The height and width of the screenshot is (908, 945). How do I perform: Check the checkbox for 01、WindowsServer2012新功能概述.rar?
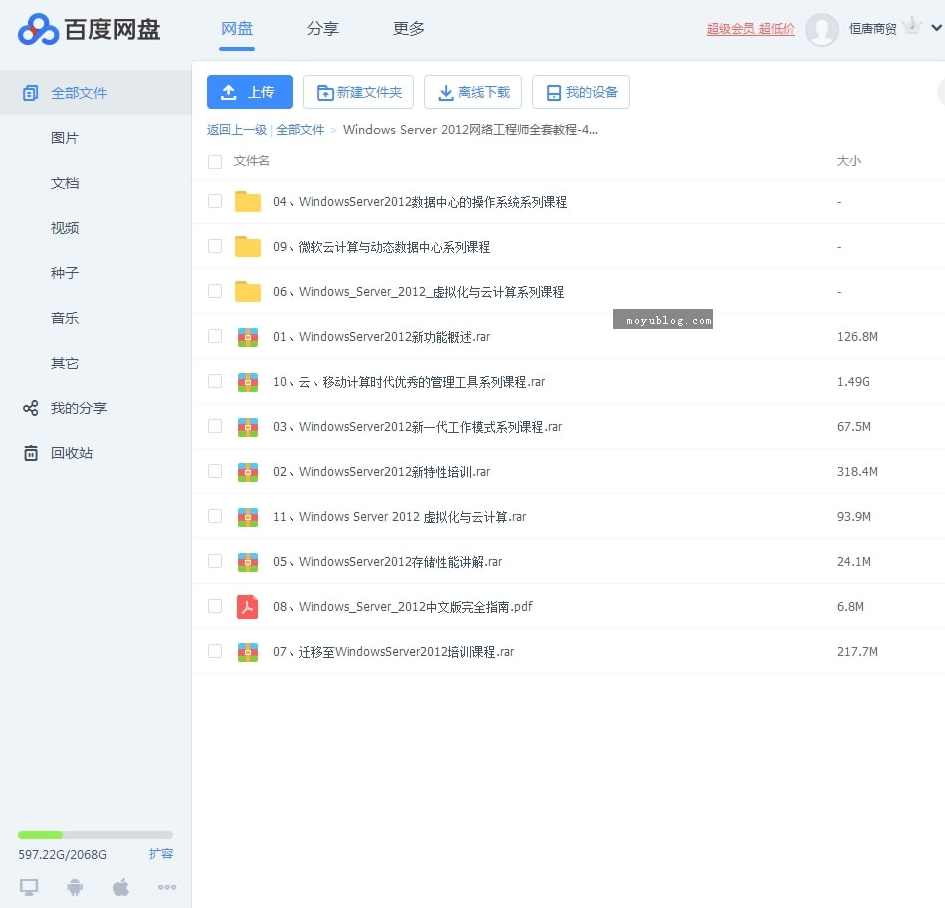click(x=215, y=337)
